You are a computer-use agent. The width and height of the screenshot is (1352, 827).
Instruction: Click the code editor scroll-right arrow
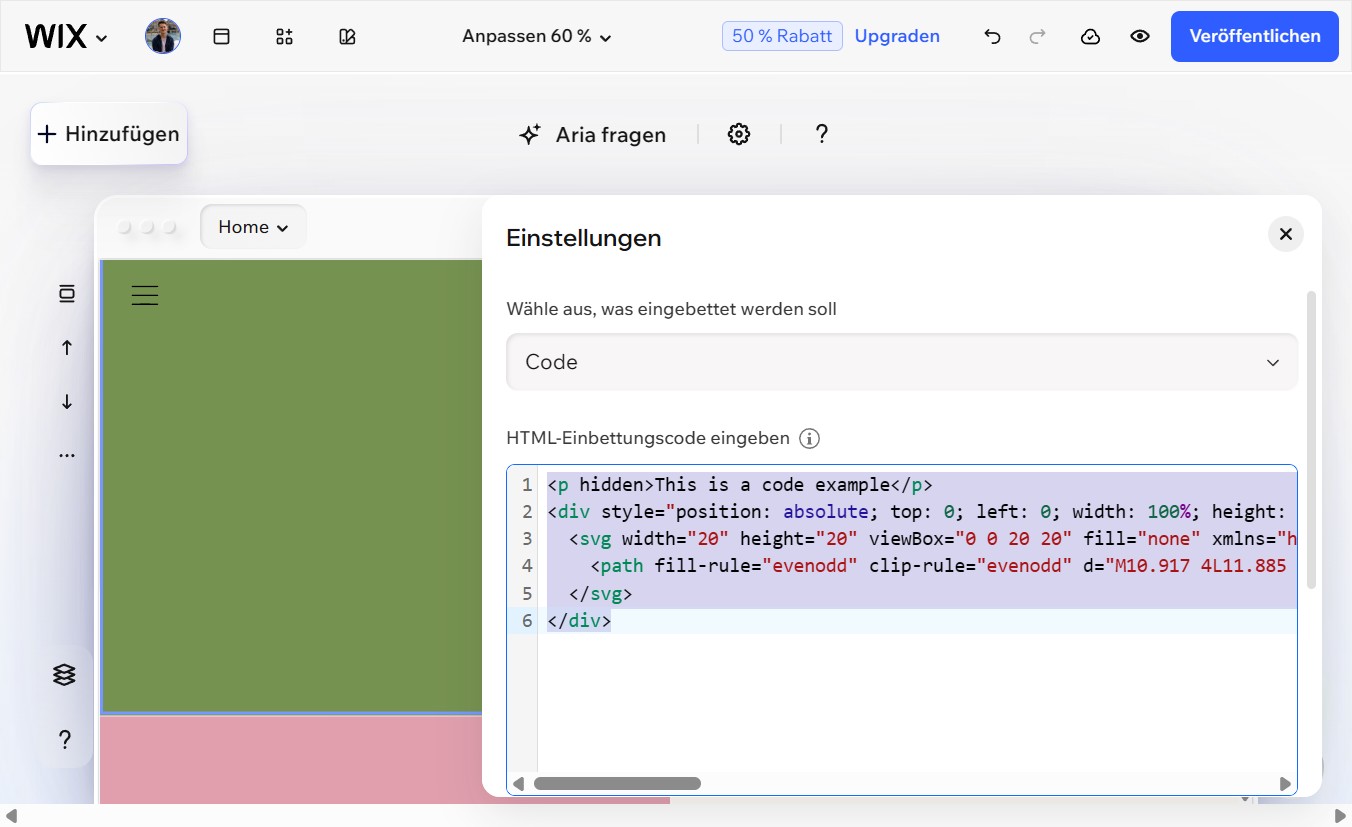(1286, 784)
